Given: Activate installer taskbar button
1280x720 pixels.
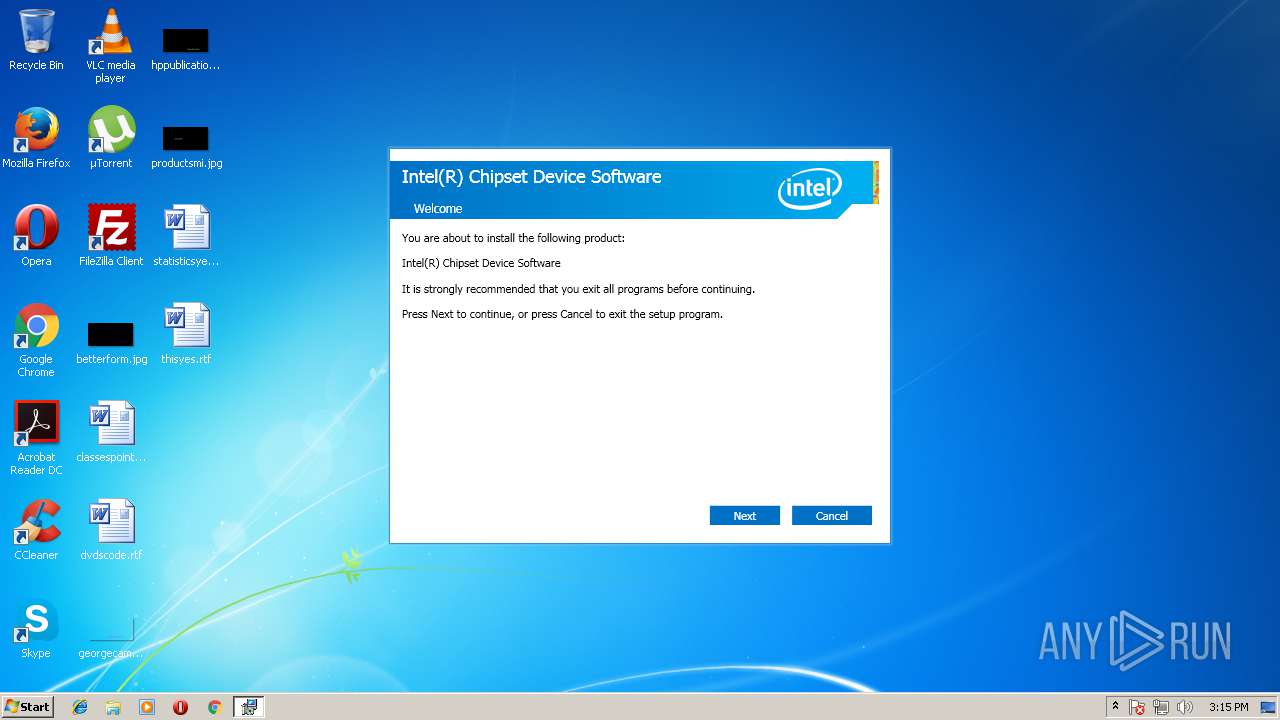Looking at the screenshot, I should point(249,707).
